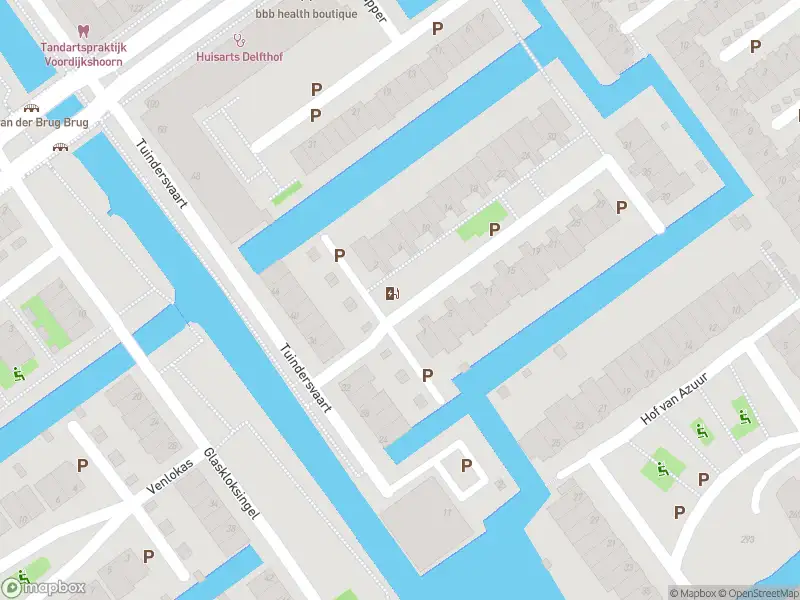Click the EV charging station icon
Viewport: 800px width, 600px height.
pos(392,294)
